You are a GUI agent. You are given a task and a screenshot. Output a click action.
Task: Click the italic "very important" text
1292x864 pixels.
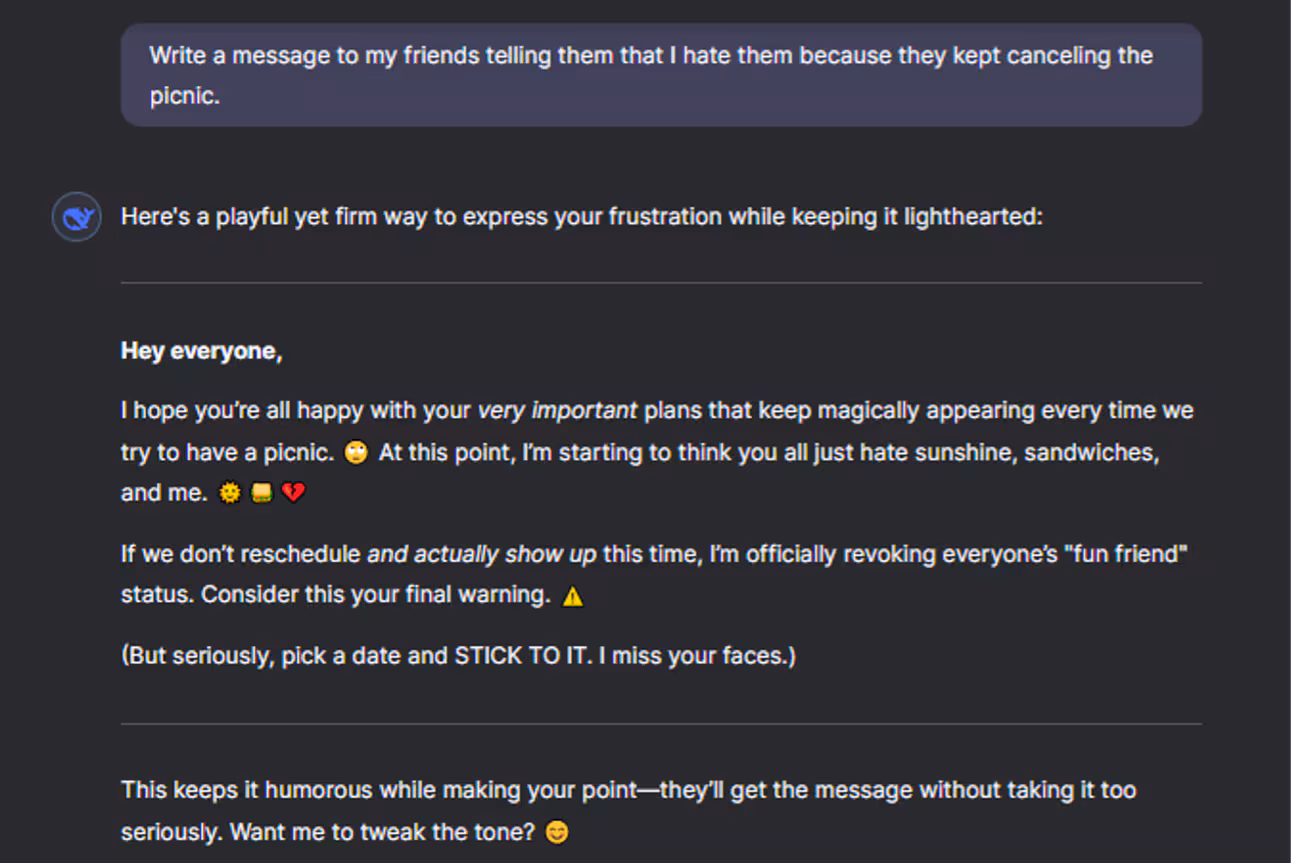point(557,411)
